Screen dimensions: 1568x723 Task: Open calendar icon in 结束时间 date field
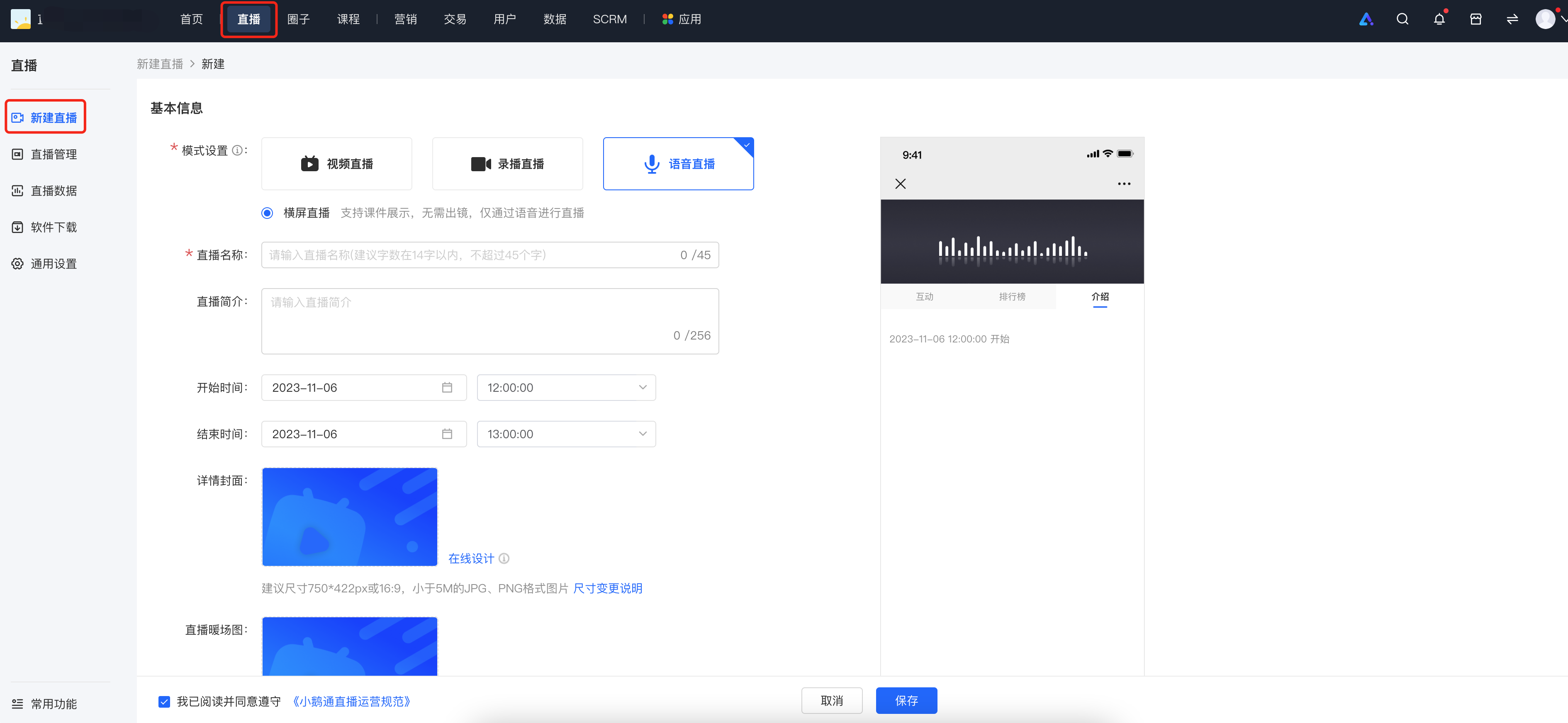[447, 434]
